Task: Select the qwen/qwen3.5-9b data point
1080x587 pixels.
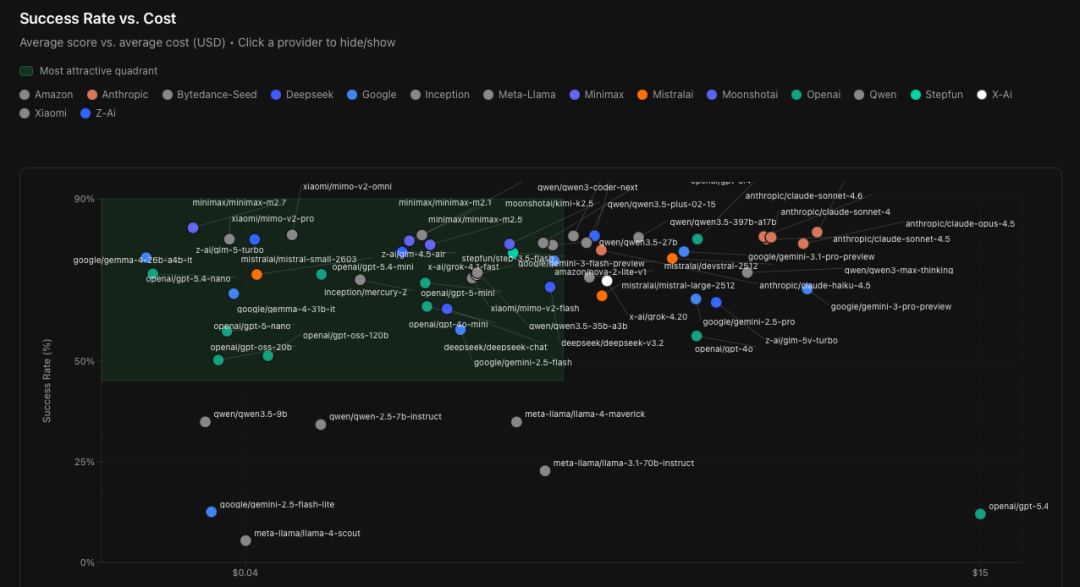Action: (205, 422)
